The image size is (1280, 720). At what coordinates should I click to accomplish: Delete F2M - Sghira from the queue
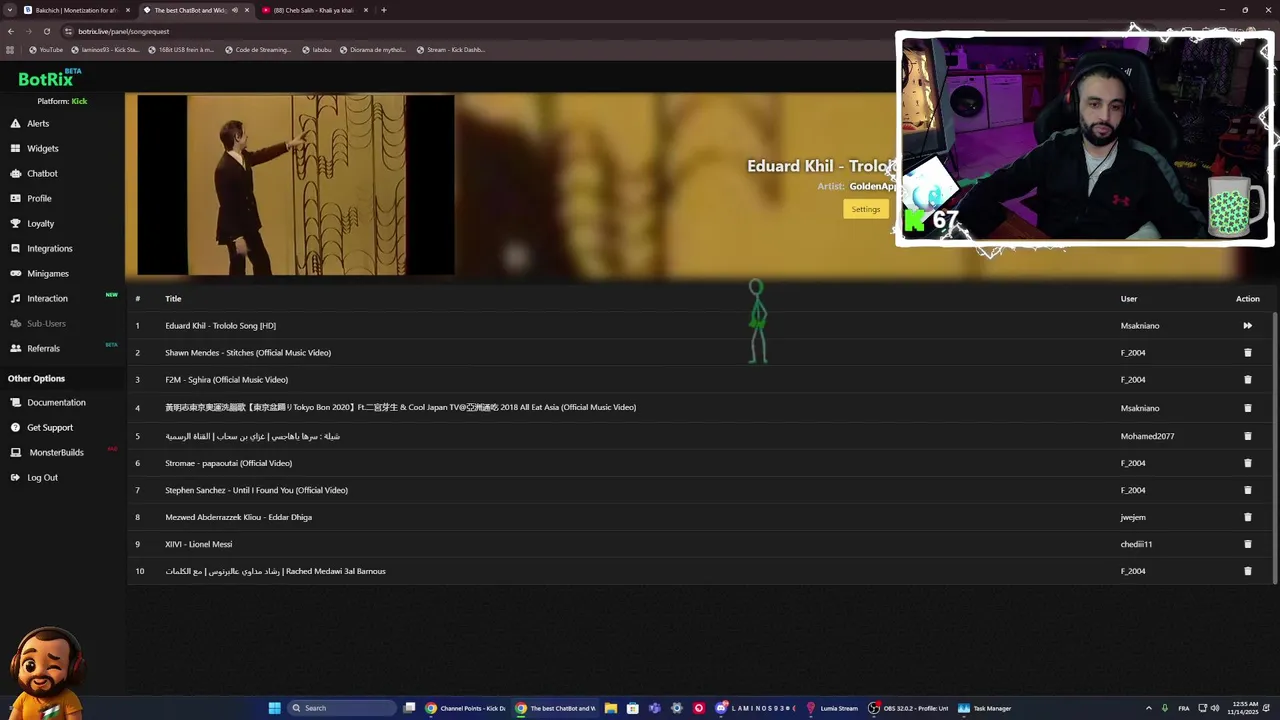point(1247,379)
